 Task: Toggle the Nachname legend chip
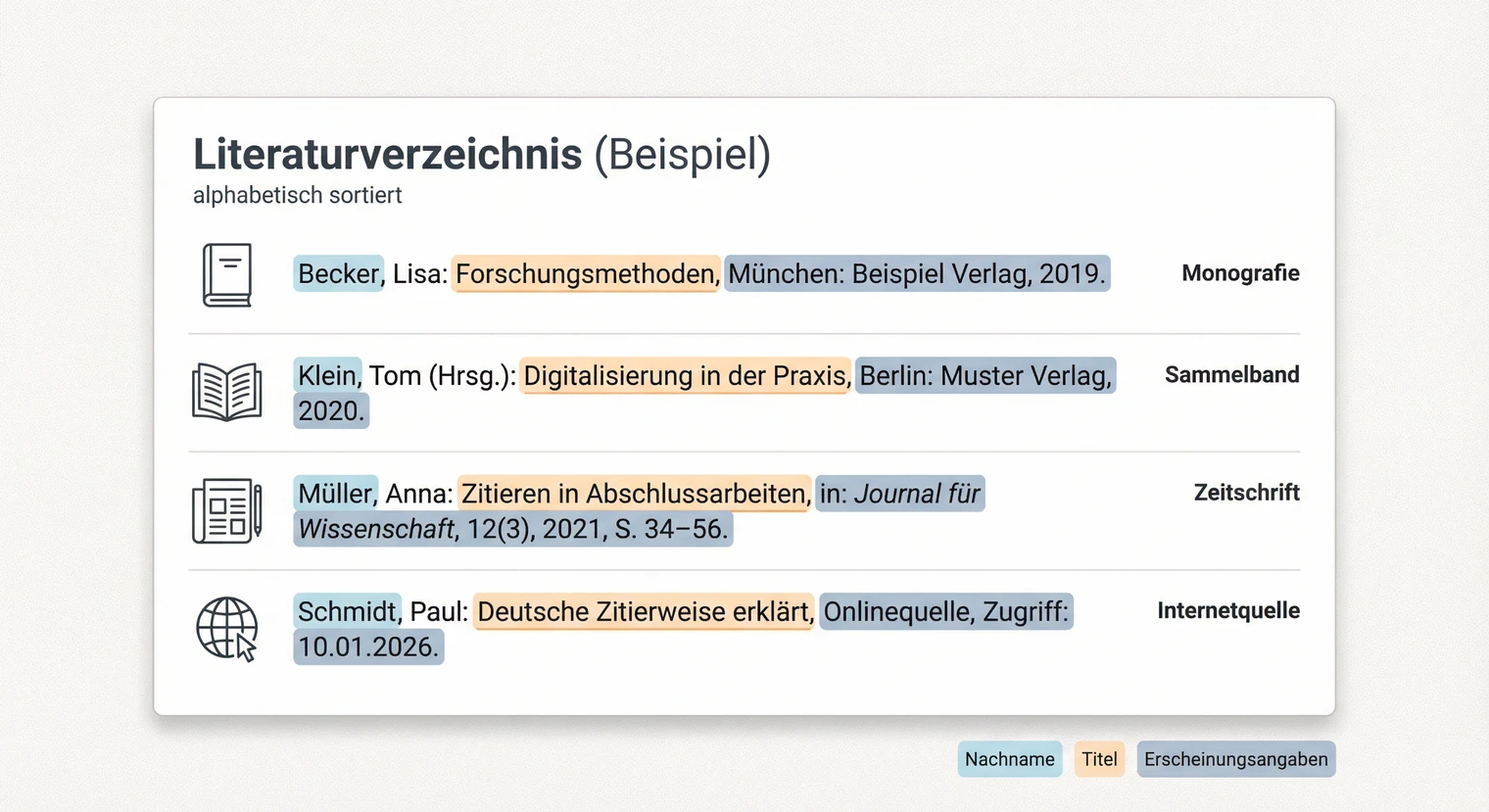click(x=1009, y=758)
